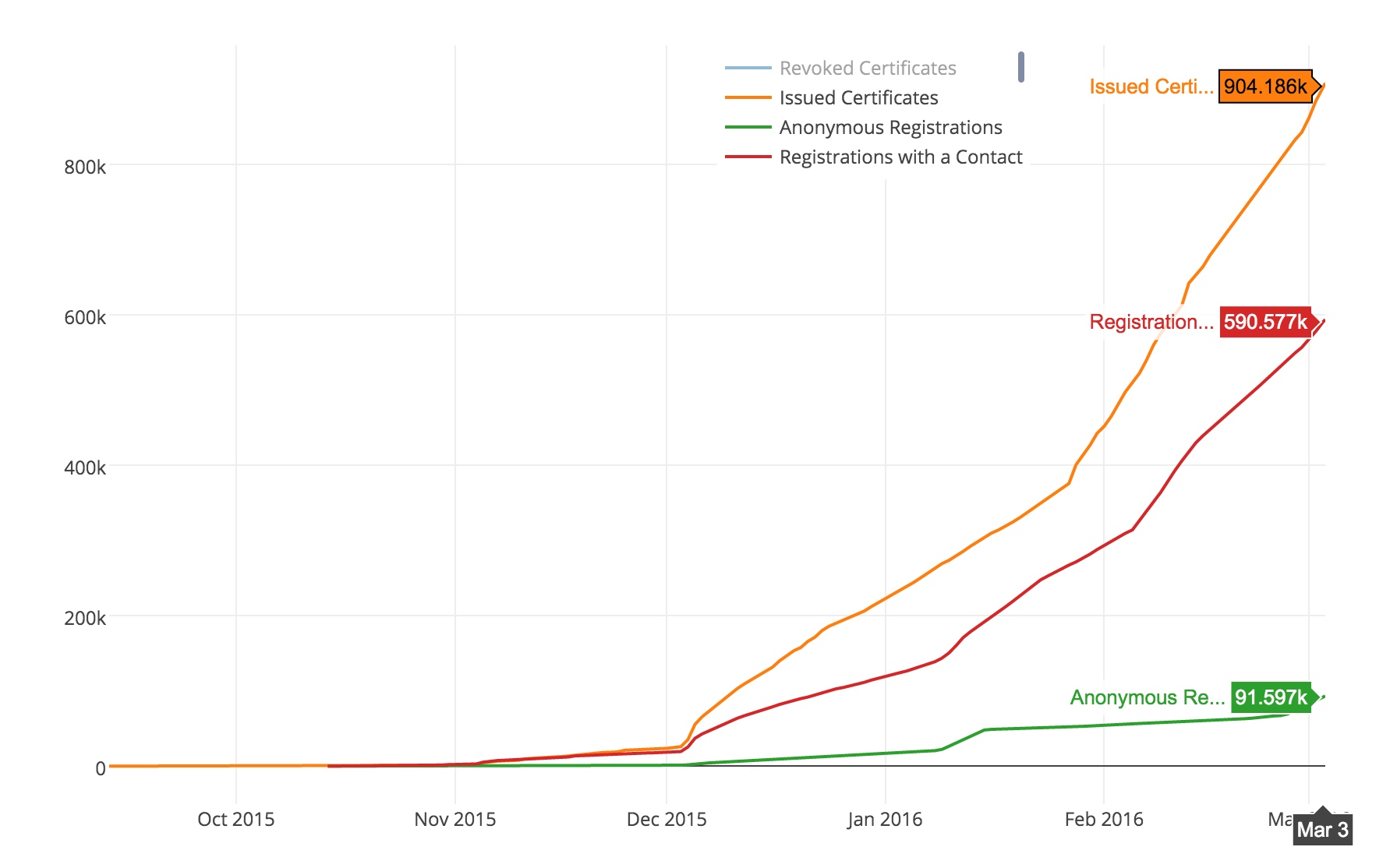The image size is (1397, 868).
Task: Click the red 590.577k value tooltip
Action: tap(1265, 322)
